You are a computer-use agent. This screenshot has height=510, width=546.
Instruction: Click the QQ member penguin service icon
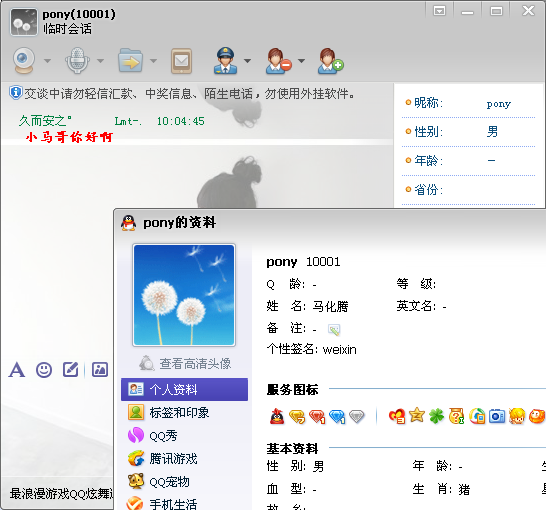(x=277, y=416)
